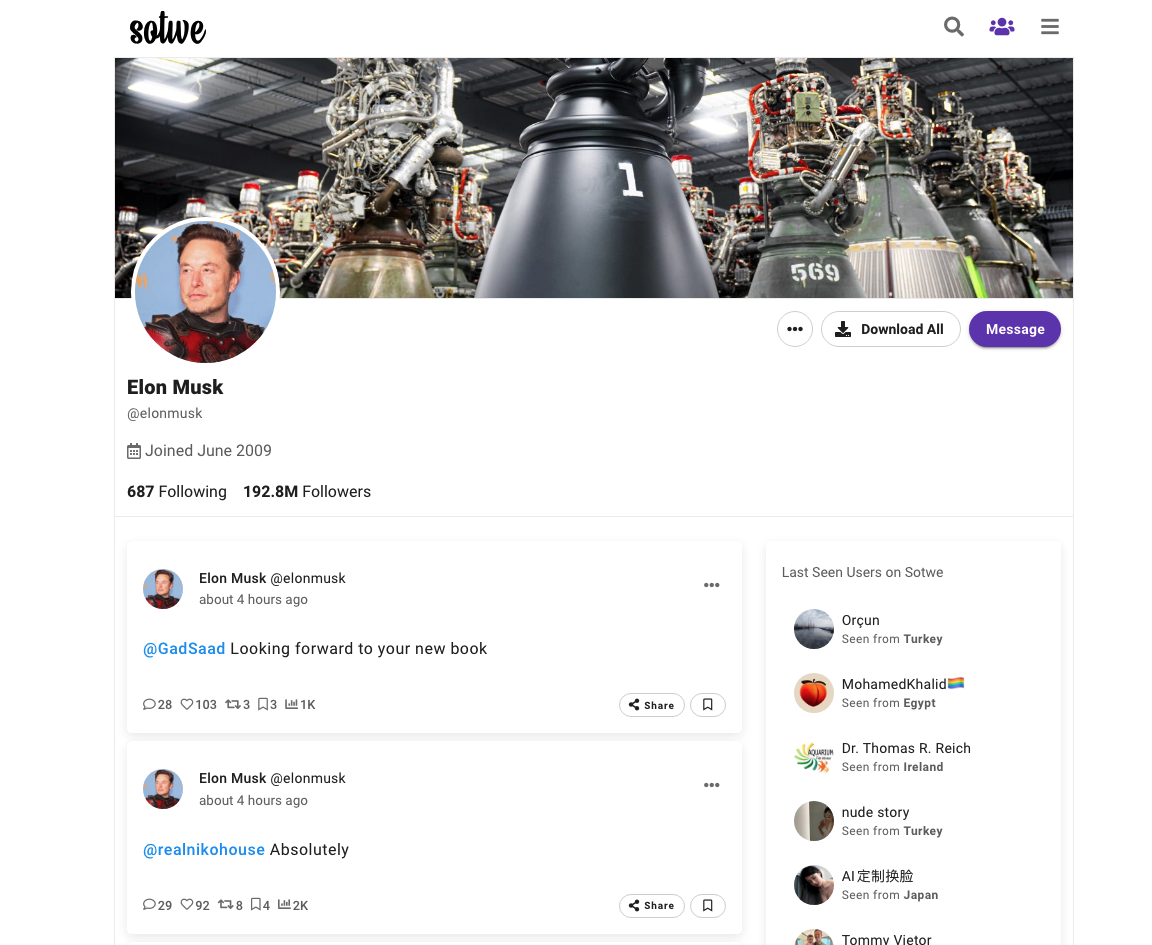This screenshot has width=1152, height=945.
Task: Open the hamburger menu icon
Action: pos(1050,27)
